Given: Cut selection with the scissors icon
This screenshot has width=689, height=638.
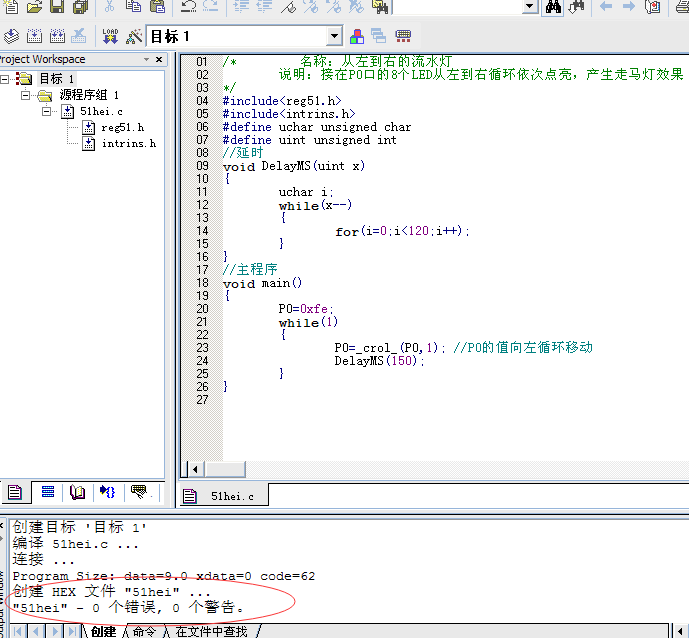Looking at the screenshot, I should pyautogui.click(x=110, y=6).
